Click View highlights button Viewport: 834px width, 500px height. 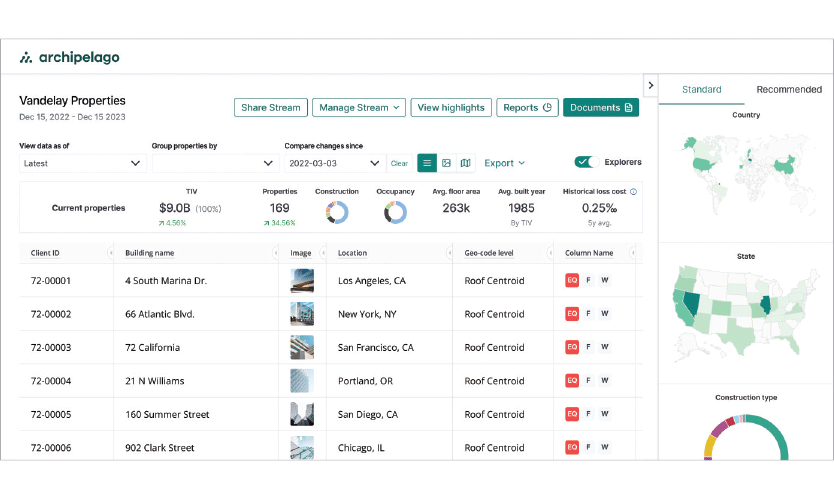point(451,107)
